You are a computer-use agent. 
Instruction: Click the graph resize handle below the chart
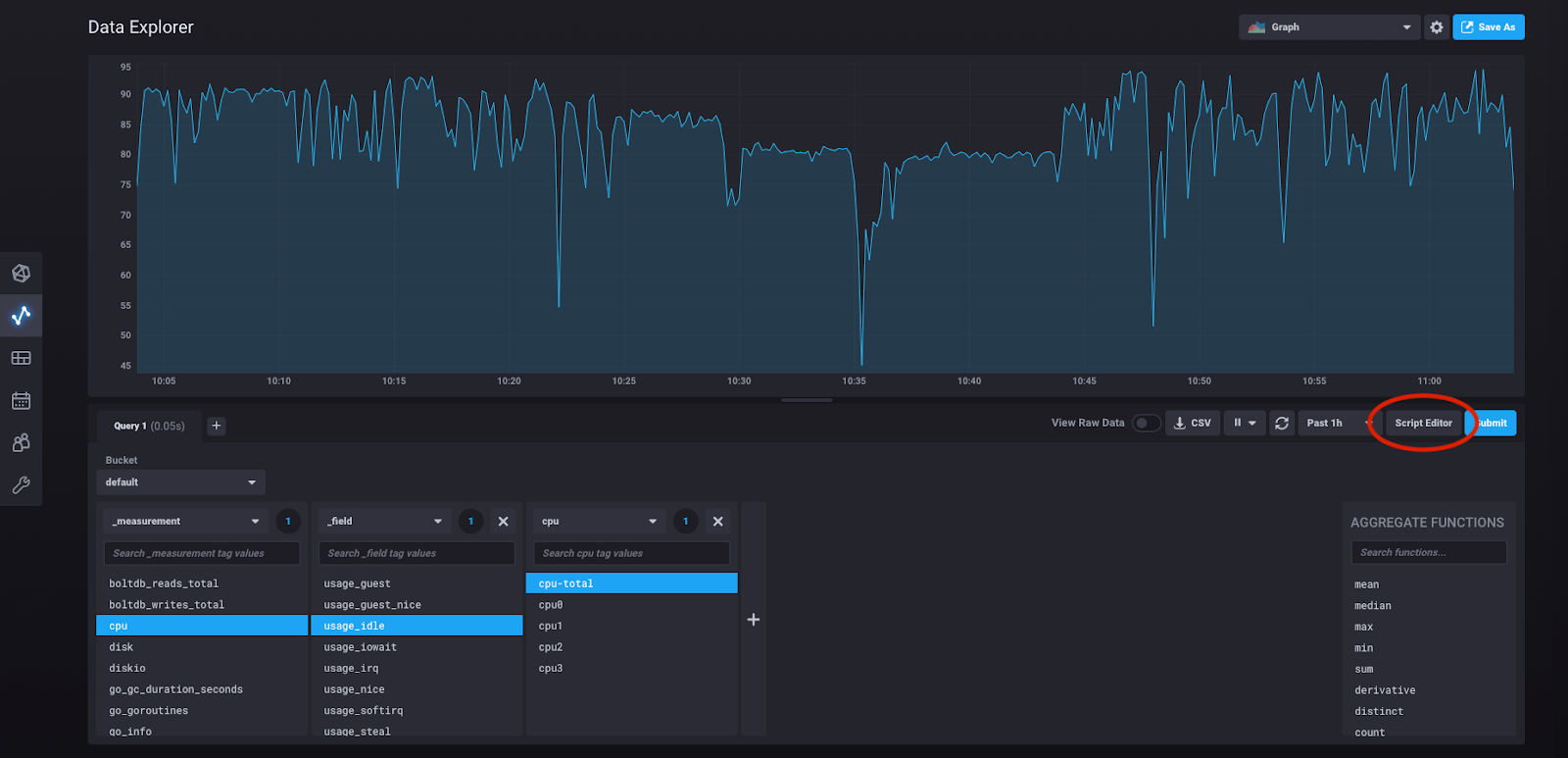(807, 400)
